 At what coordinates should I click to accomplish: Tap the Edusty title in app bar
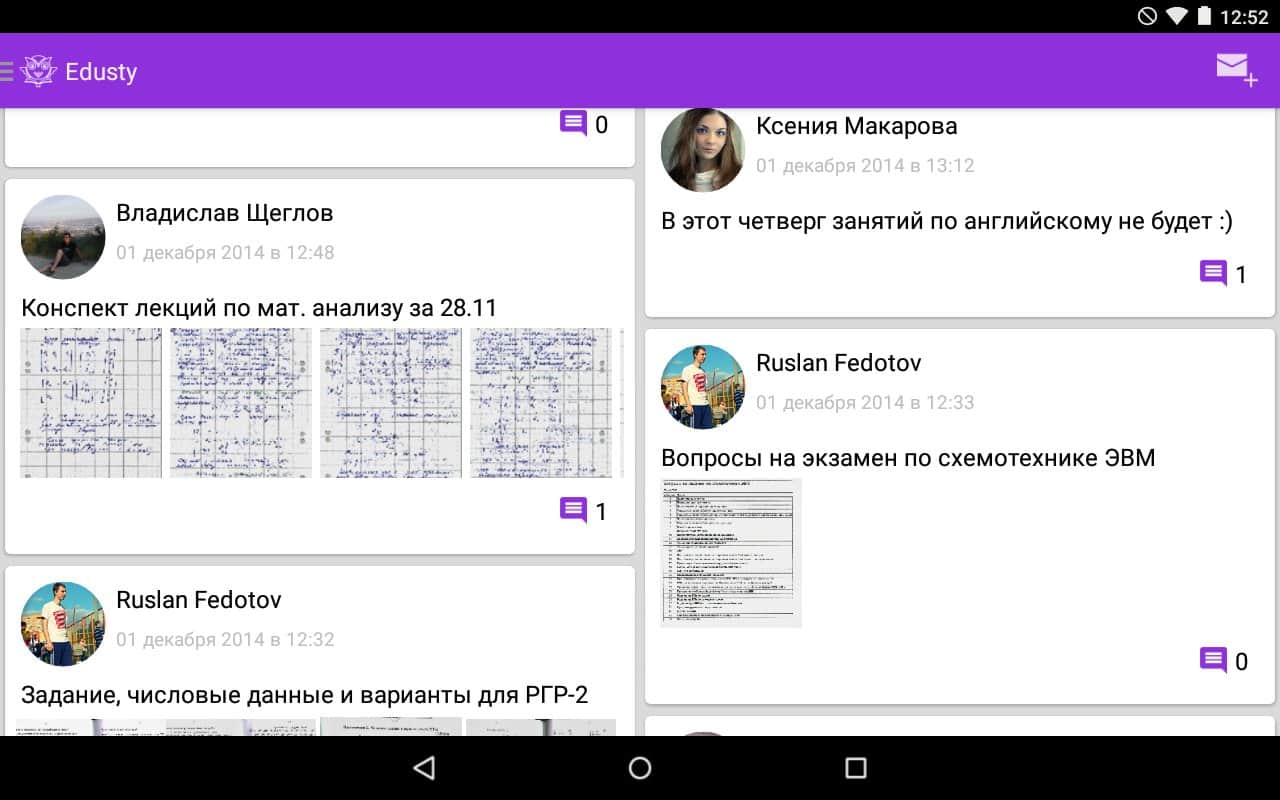coord(101,72)
